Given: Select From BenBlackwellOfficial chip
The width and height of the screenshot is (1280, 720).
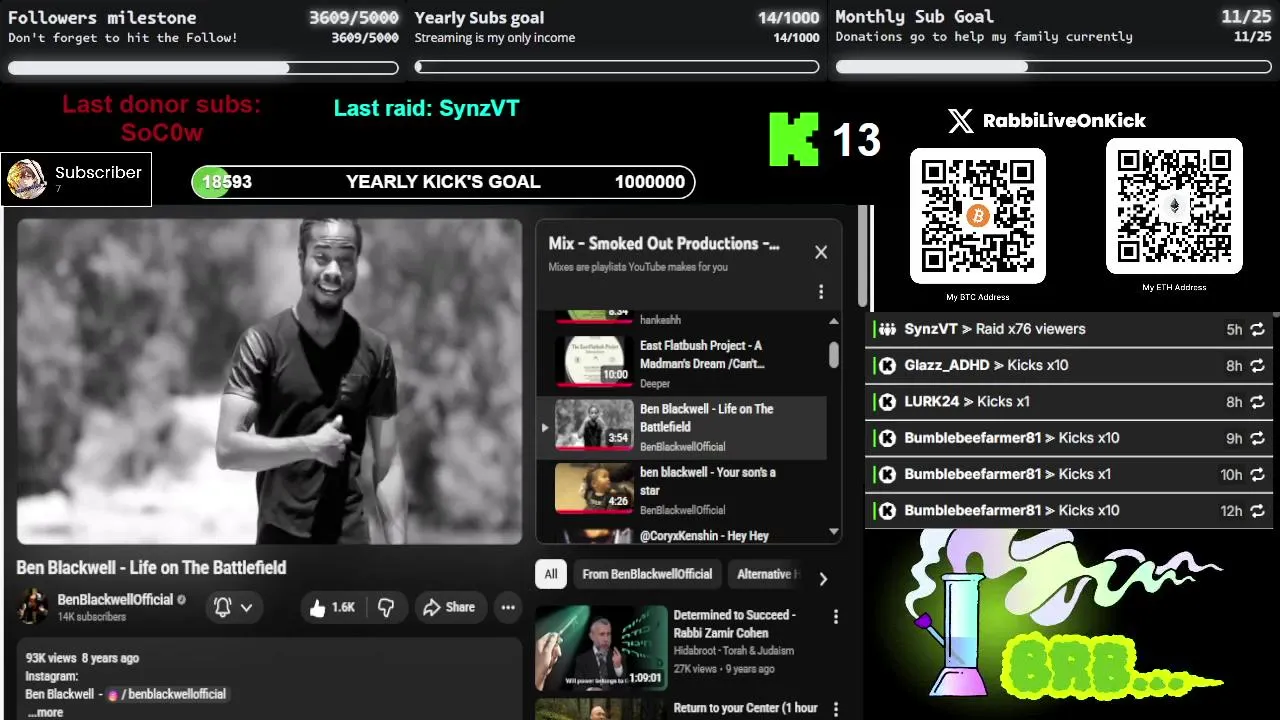Looking at the screenshot, I should (647, 574).
